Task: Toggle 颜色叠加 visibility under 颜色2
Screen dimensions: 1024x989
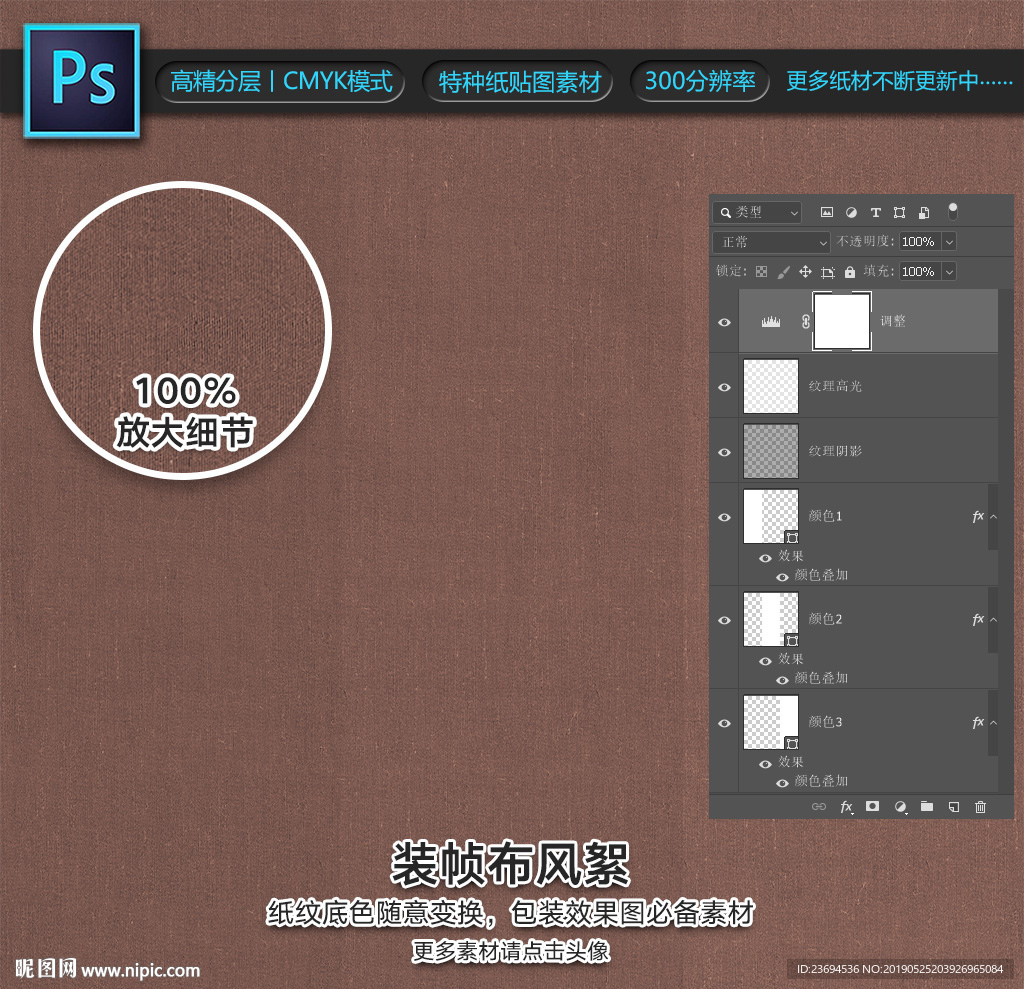Action: (782, 680)
